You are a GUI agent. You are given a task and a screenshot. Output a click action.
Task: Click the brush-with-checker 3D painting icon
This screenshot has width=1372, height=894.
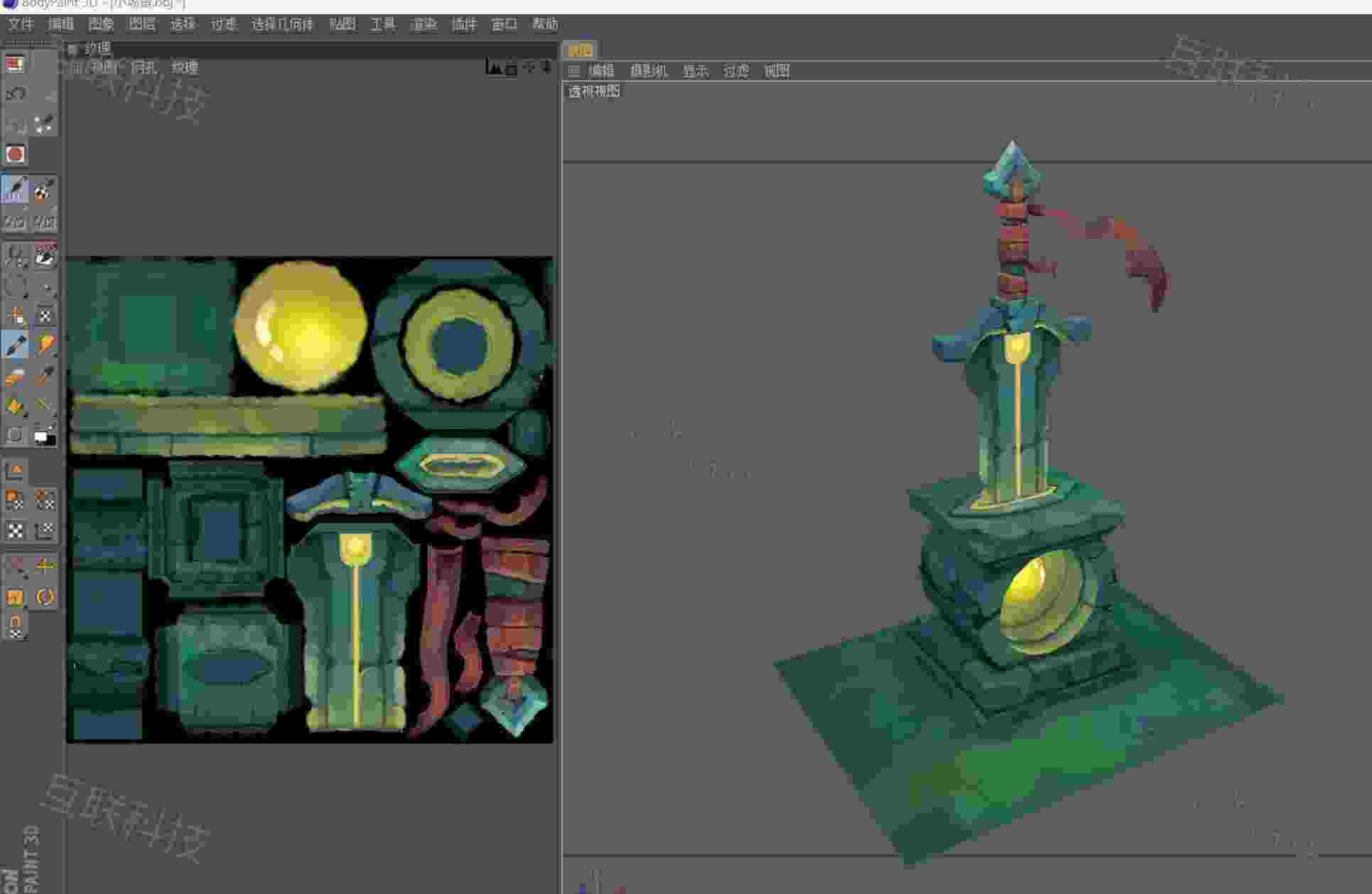[x=44, y=190]
